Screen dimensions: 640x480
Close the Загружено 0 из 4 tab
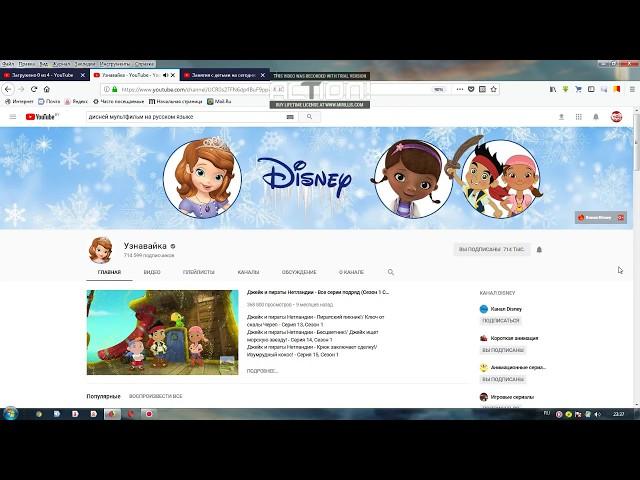83,75
